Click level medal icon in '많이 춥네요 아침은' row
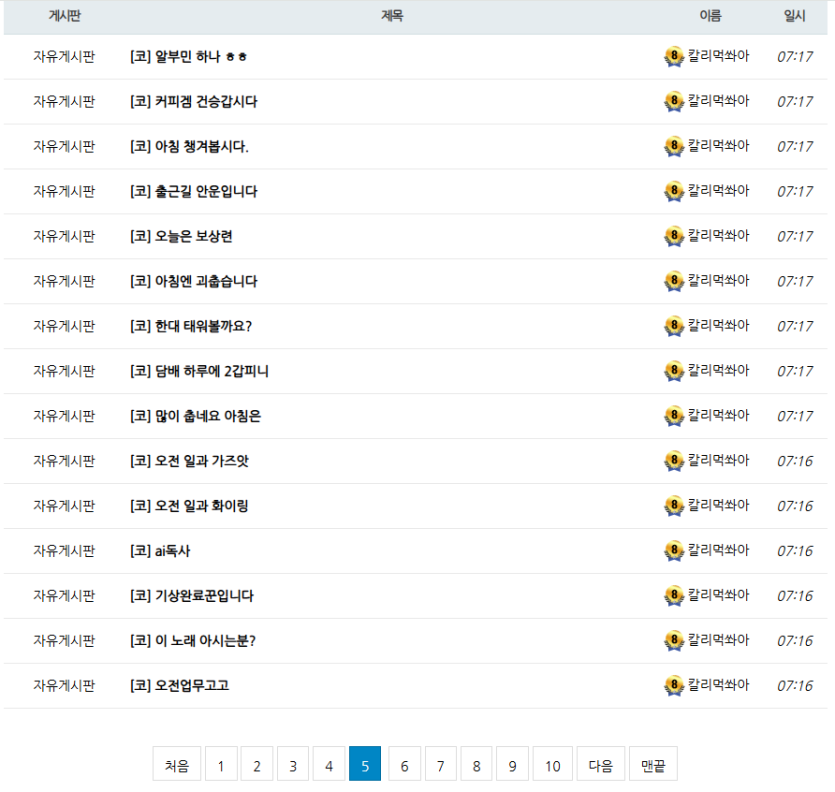This screenshot has height=792, width=835. point(674,416)
